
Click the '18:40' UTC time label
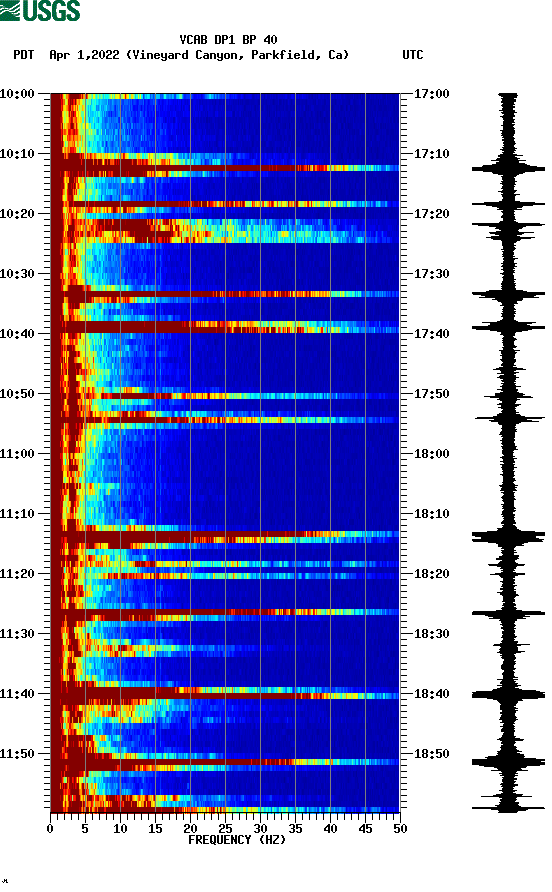click(431, 693)
